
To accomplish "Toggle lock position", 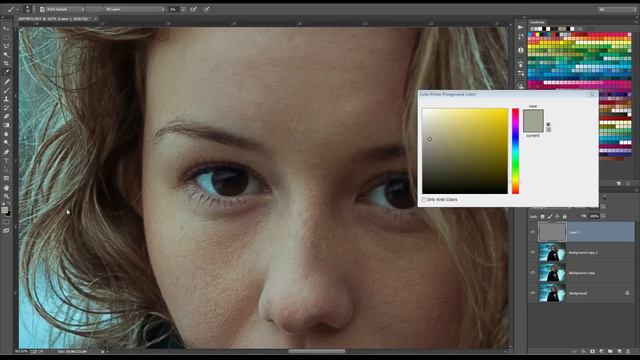I will pyautogui.click(x=557, y=216).
